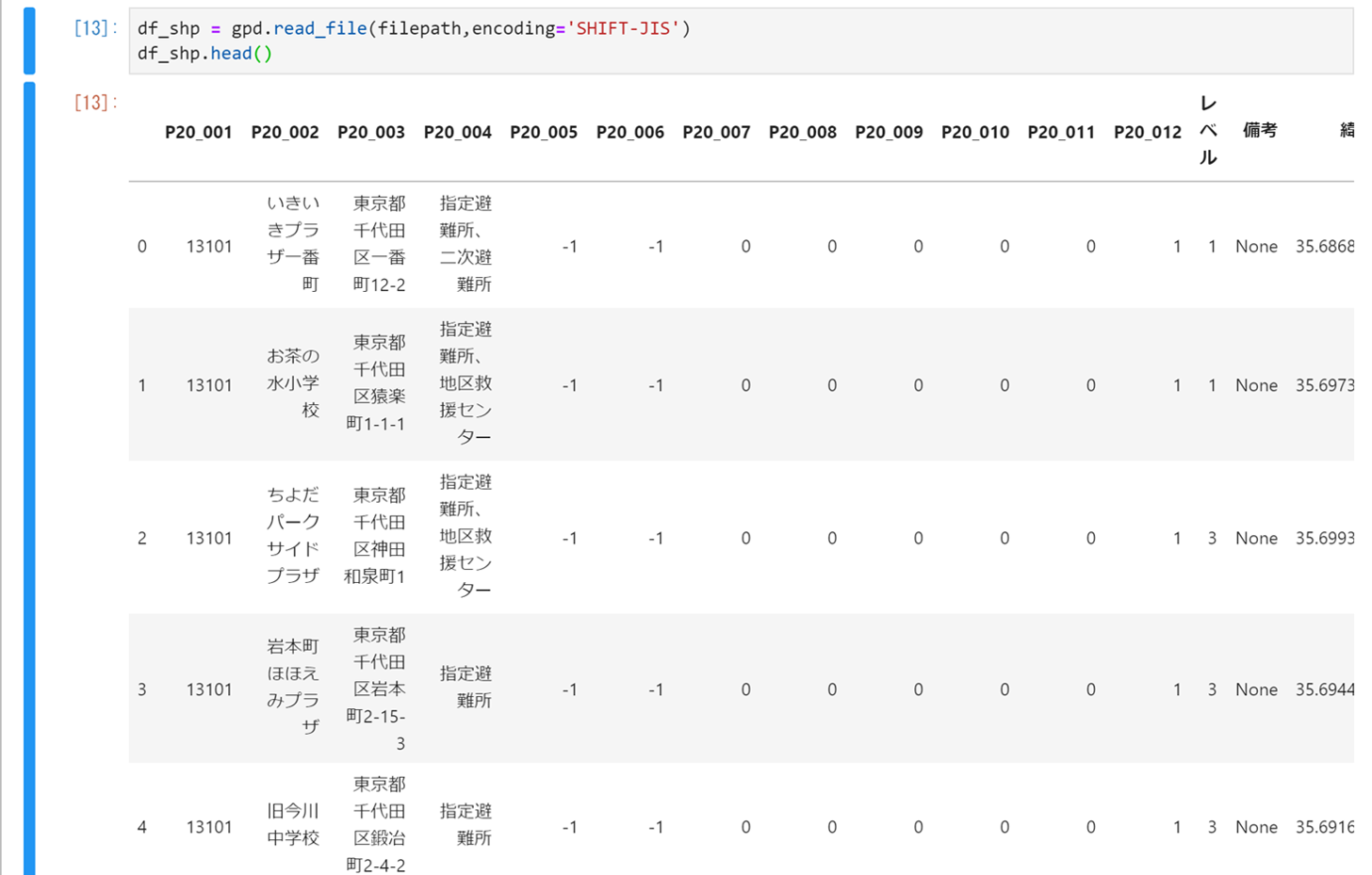The height and width of the screenshot is (875, 1372).
Task: Click address 東京都千代田区鍛冶町2-4-2
Action: (376, 824)
